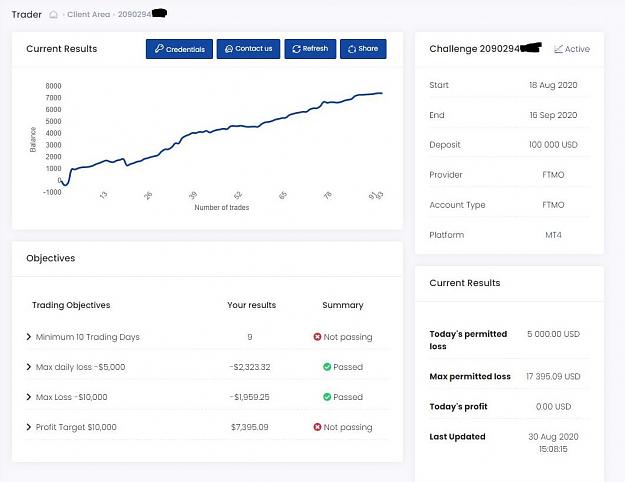The height and width of the screenshot is (482, 625).
Task: Click end of balance curve line
Action: click(381, 93)
